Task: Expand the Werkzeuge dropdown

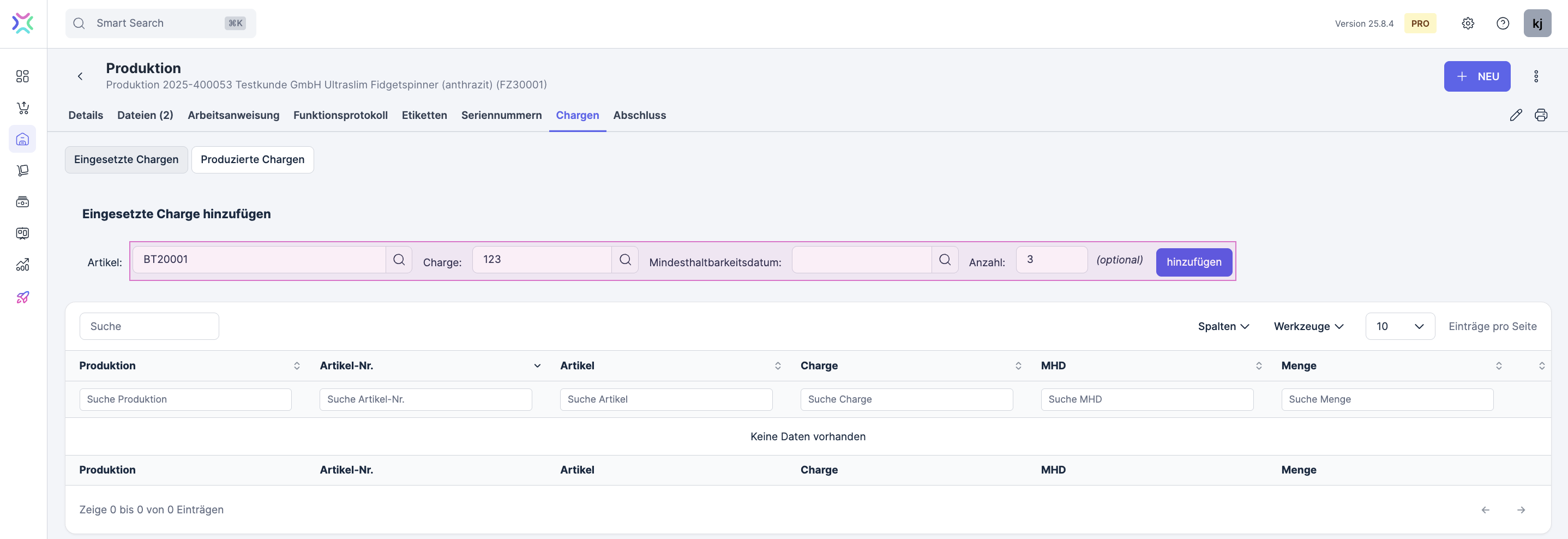Action: tap(1308, 326)
